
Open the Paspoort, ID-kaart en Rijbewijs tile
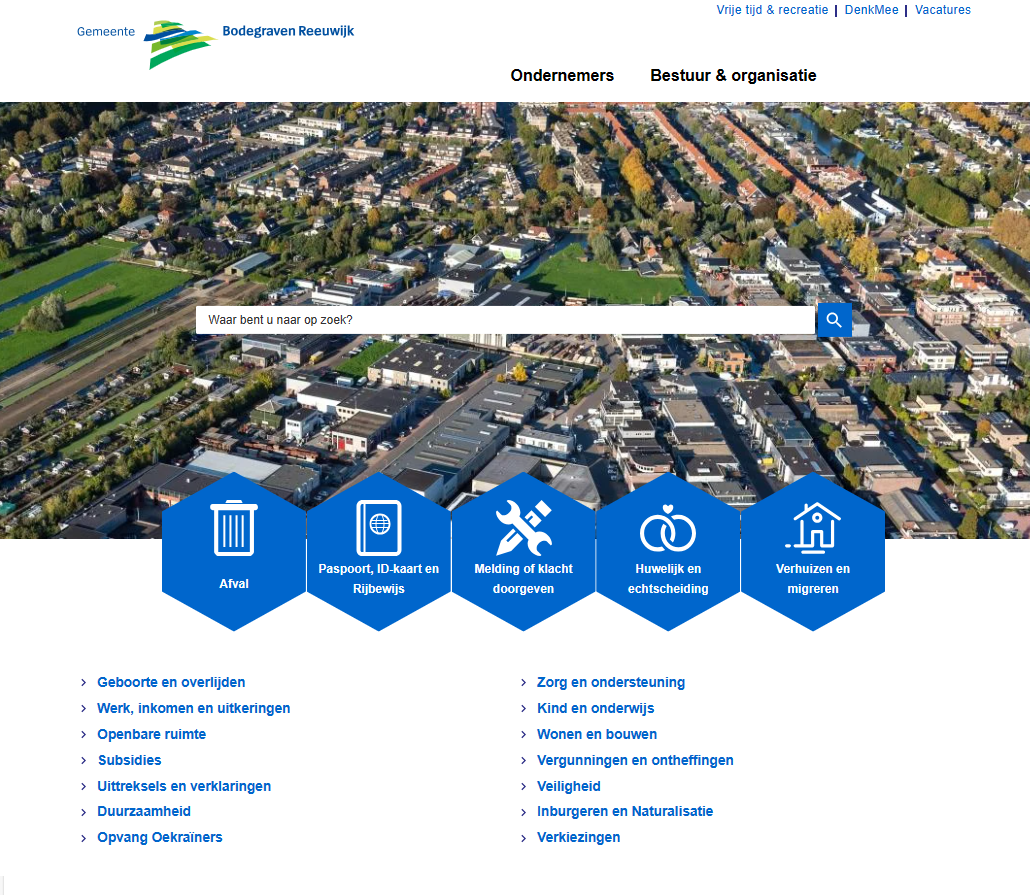[378, 551]
